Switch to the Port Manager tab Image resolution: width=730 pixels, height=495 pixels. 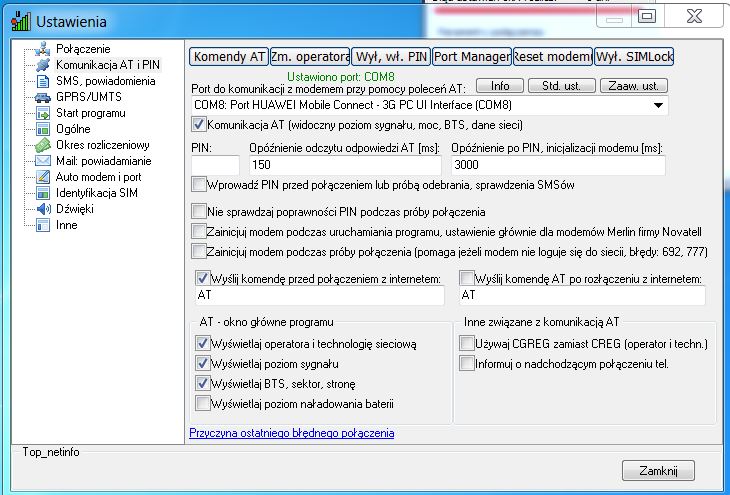click(472, 57)
